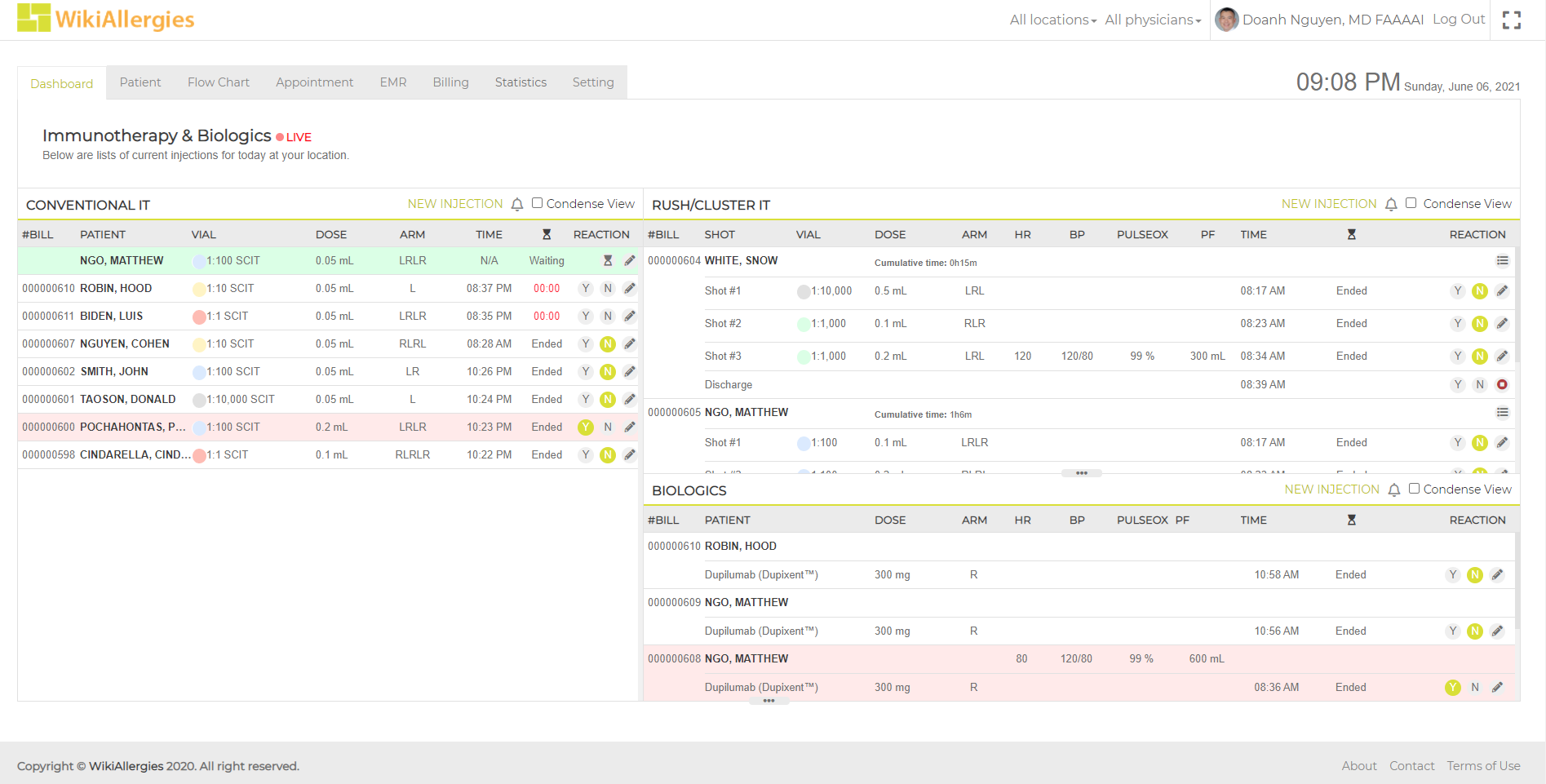Open the Billing tab
This screenshot has width=1546, height=784.
[450, 82]
